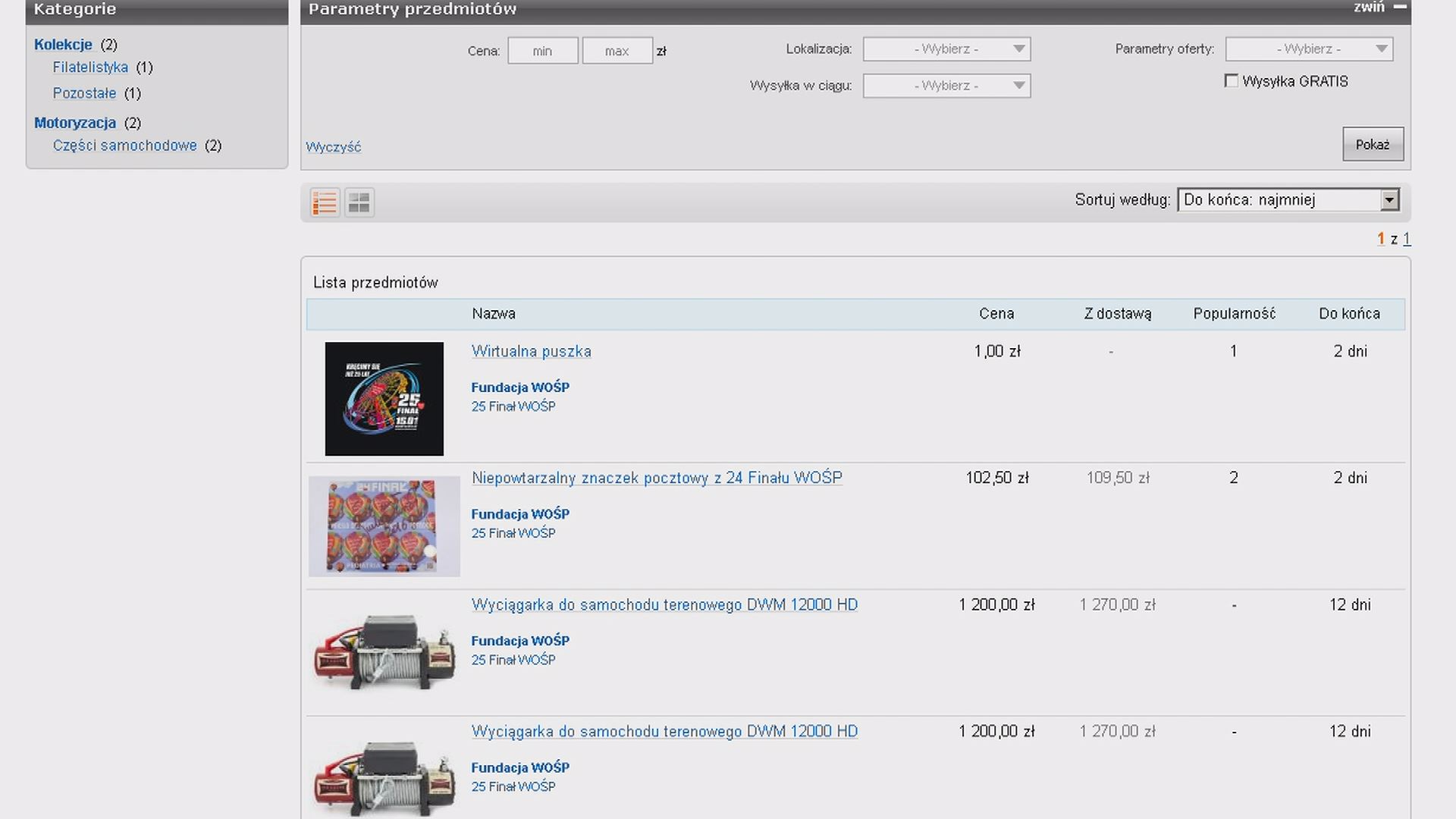Expand Wysyłka w ciągu dropdown

946,86
